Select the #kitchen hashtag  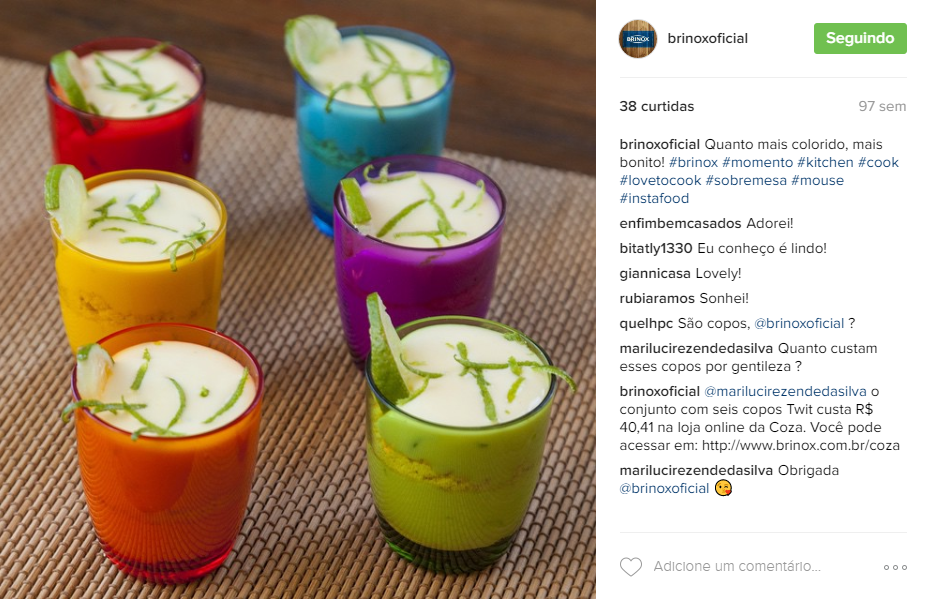pyautogui.click(x=825, y=163)
